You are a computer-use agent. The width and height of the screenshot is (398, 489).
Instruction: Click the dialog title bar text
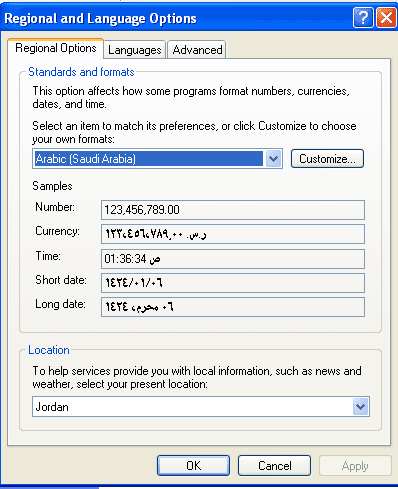click(x=100, y=18)
